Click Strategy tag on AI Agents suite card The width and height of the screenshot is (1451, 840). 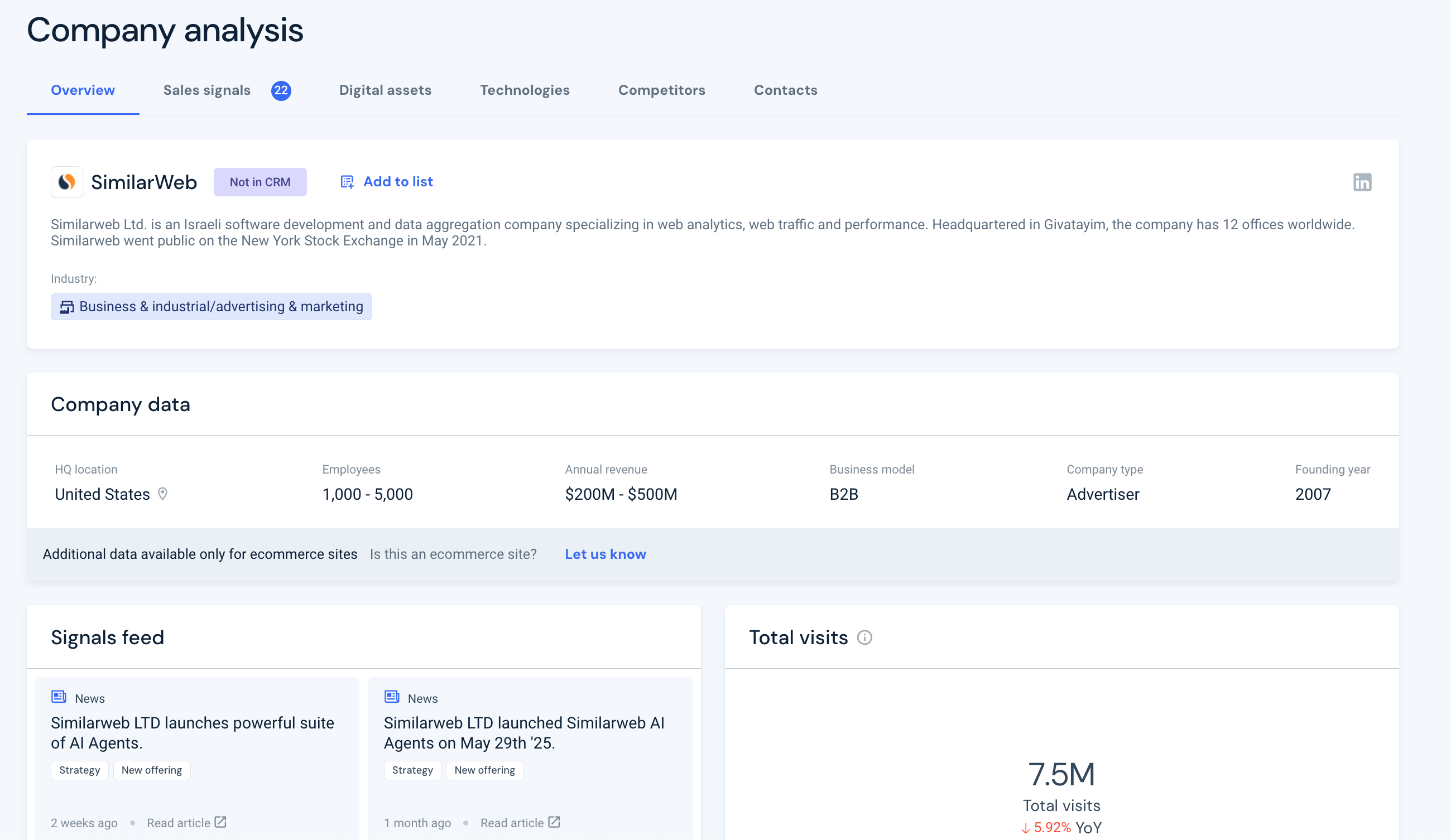pyautogui.click(x=79, y=770)
